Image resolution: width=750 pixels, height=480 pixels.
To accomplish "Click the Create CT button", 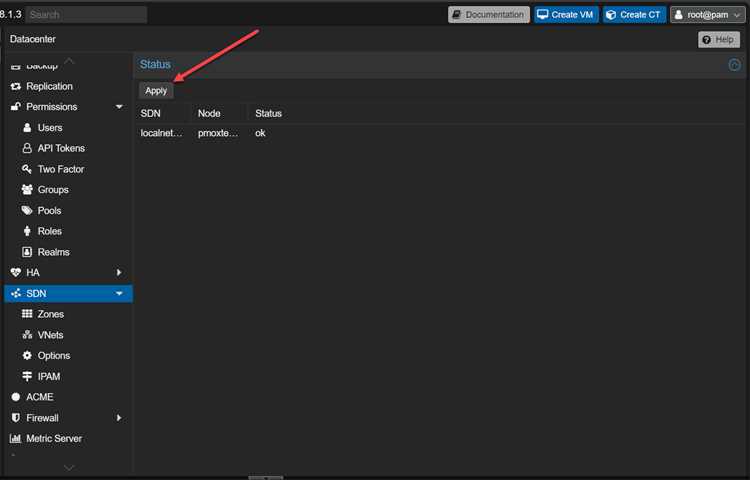I will point(634,15).
